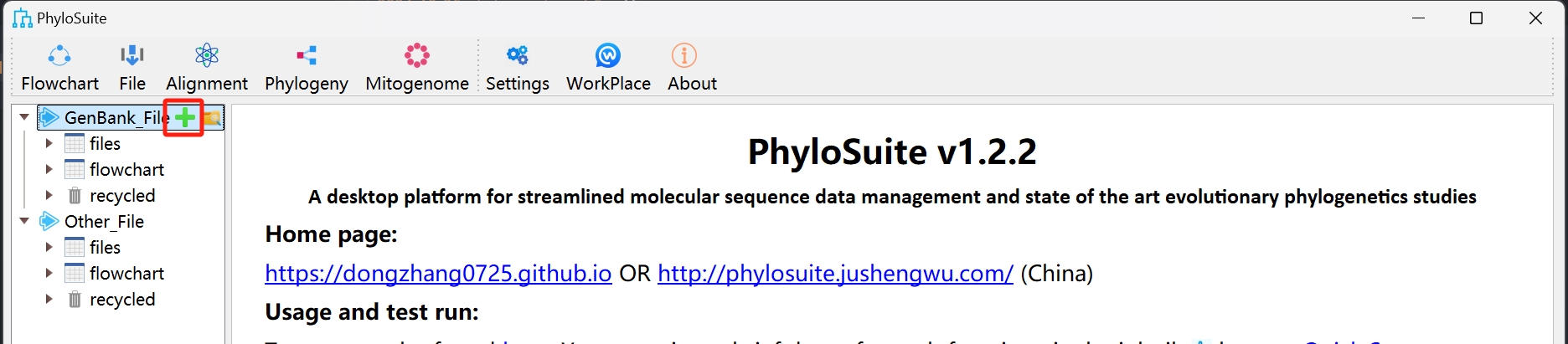Viewport: 1568px width, 344px height.
Task: Select the Other_File root item
Action: 104,221
